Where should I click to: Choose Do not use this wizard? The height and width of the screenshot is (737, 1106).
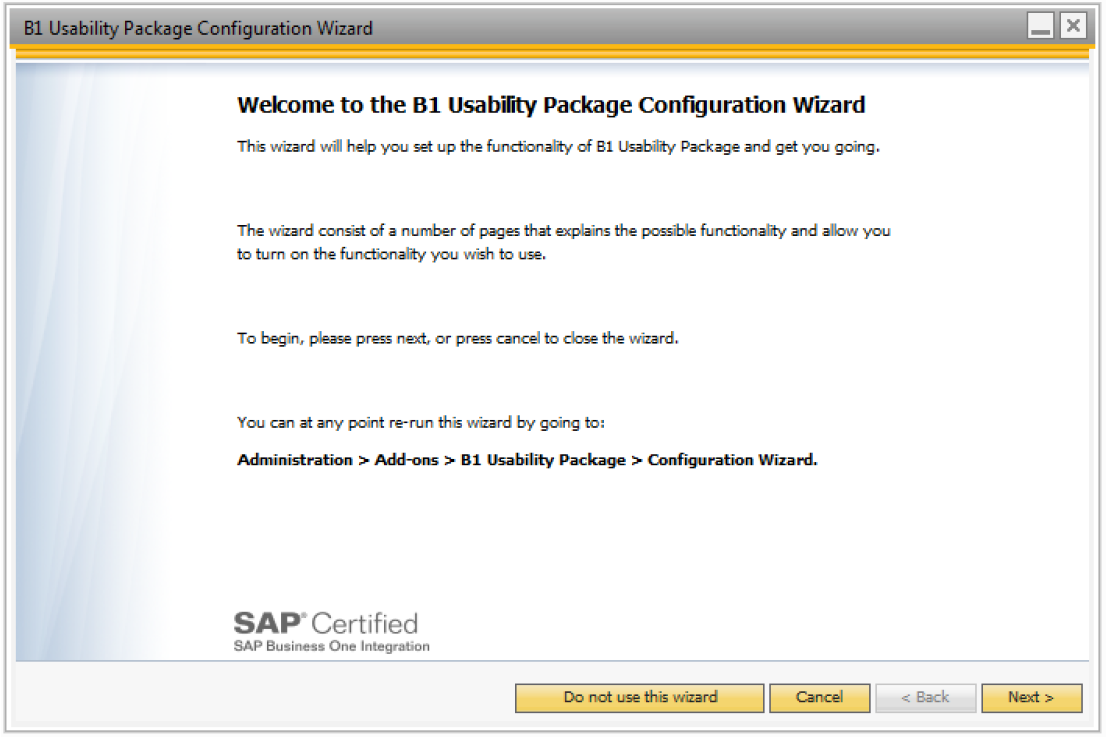[x=640, y=698]
